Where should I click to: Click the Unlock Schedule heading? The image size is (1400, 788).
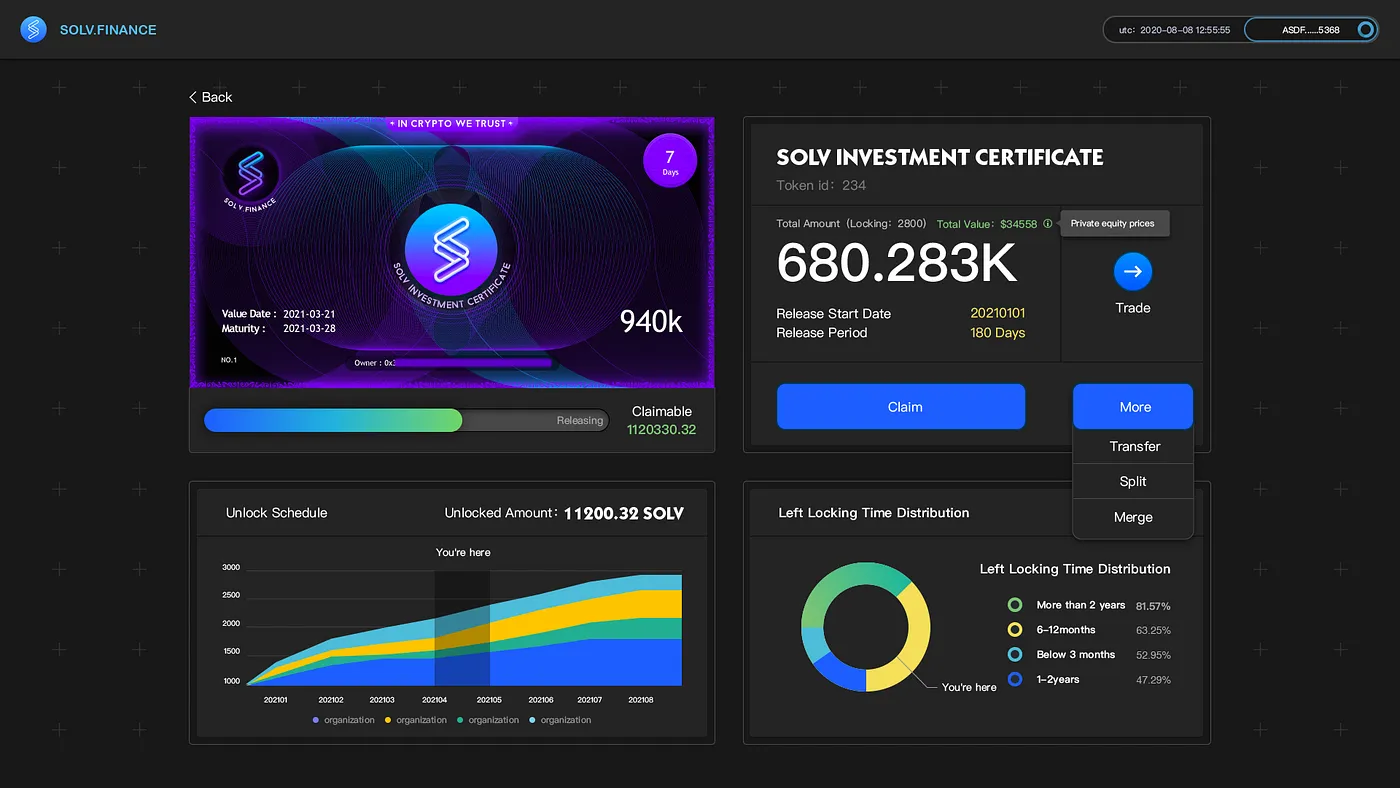tap(276, 513)
